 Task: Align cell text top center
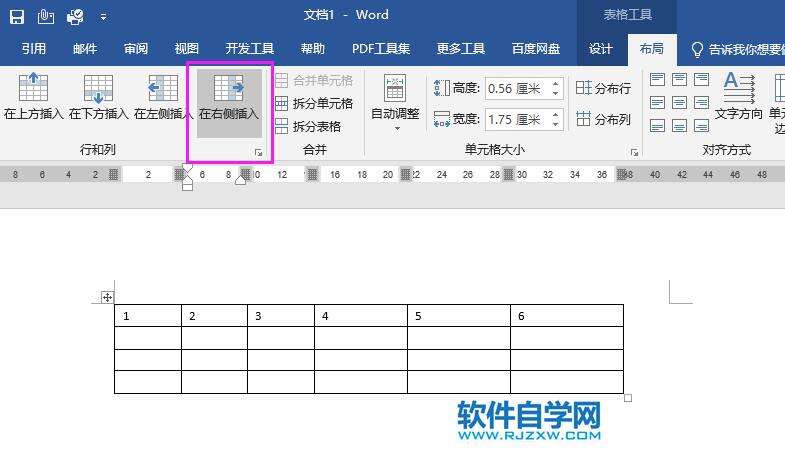click(x=679, y=79)
